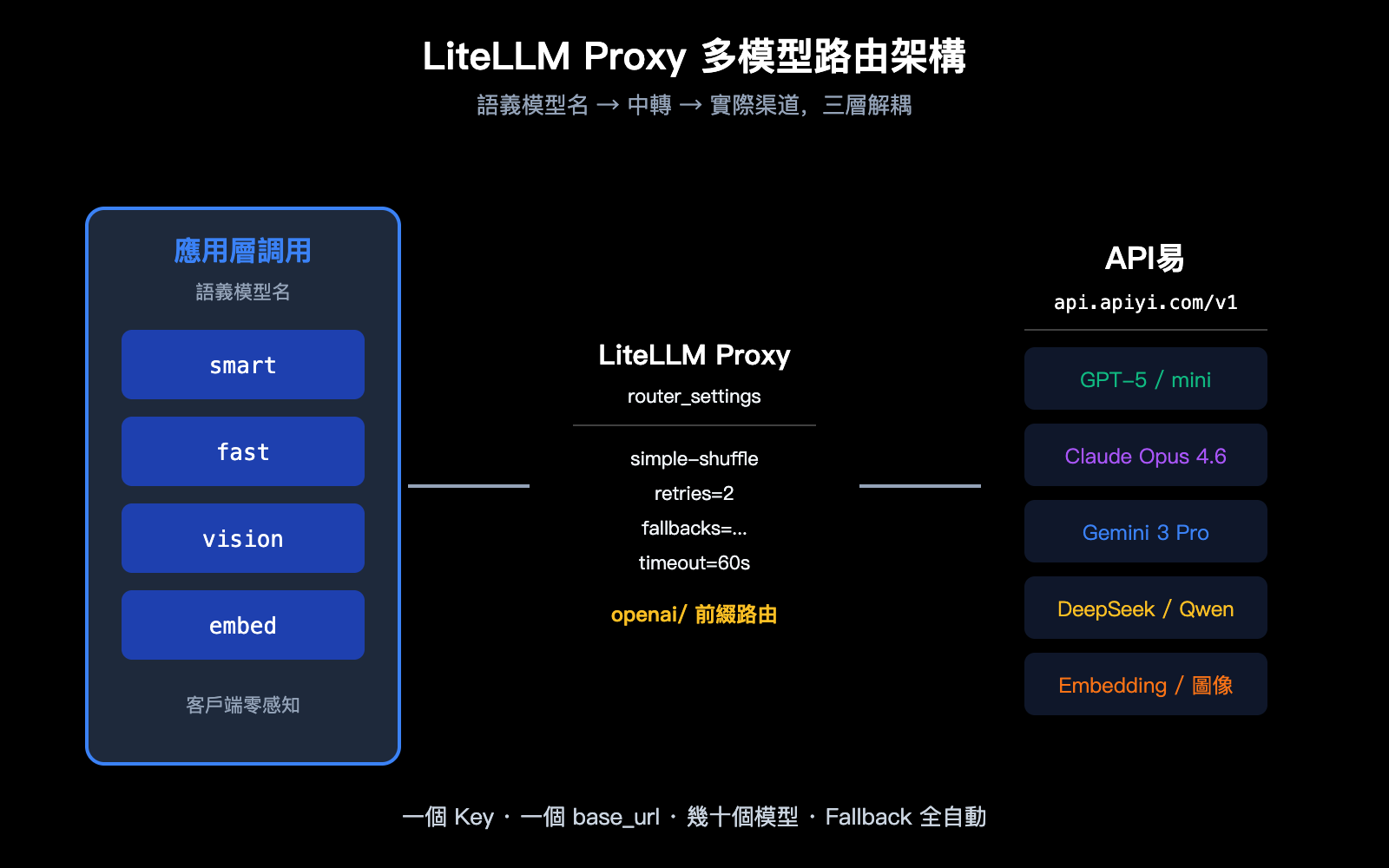Open the GPT-5 / mini channel card
Screen dimensions: 1389x868
pyautogui.click(x=1145, y=378)
